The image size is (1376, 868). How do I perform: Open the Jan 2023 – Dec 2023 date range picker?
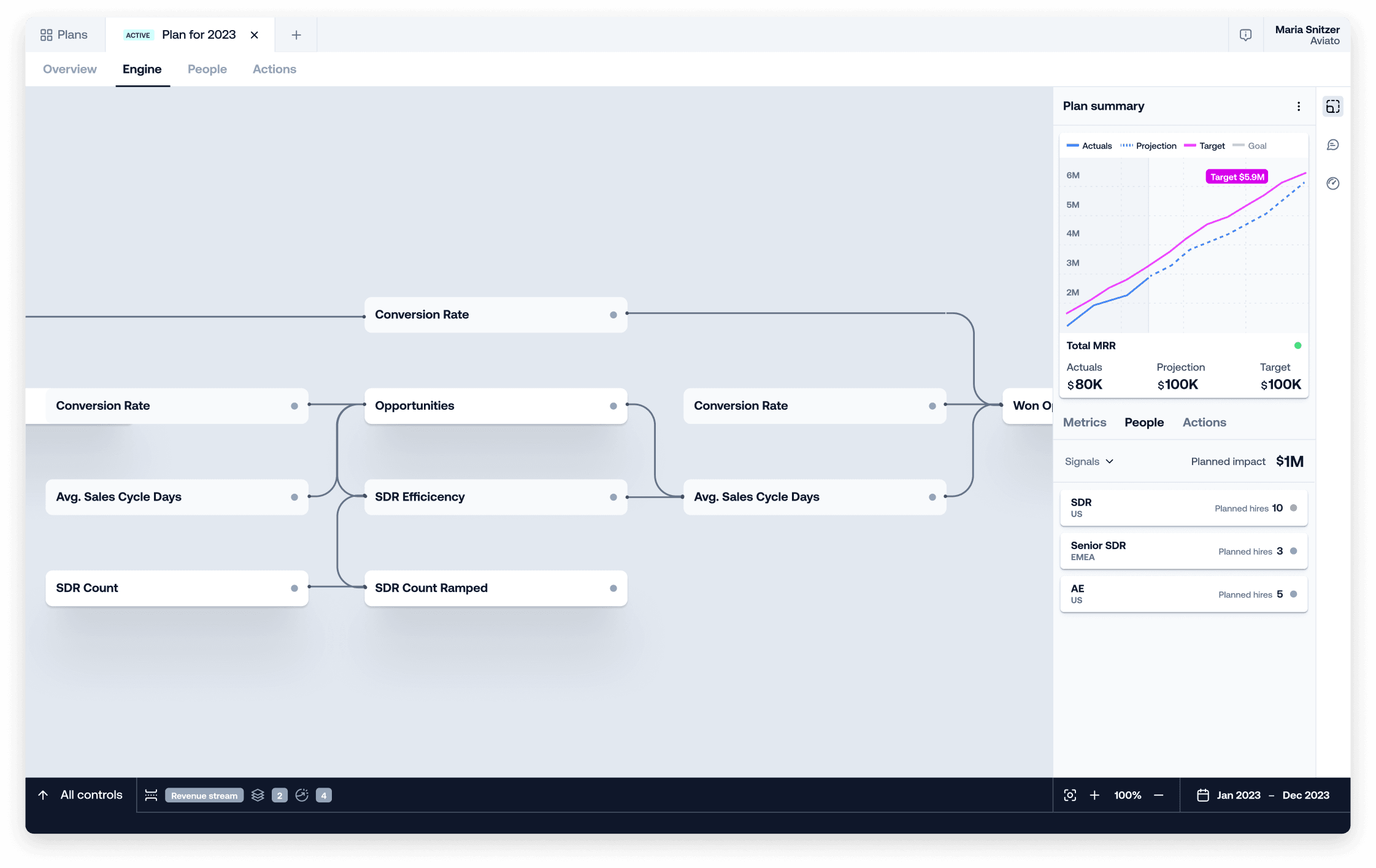pyautogui.click(x=1263, y=795)
